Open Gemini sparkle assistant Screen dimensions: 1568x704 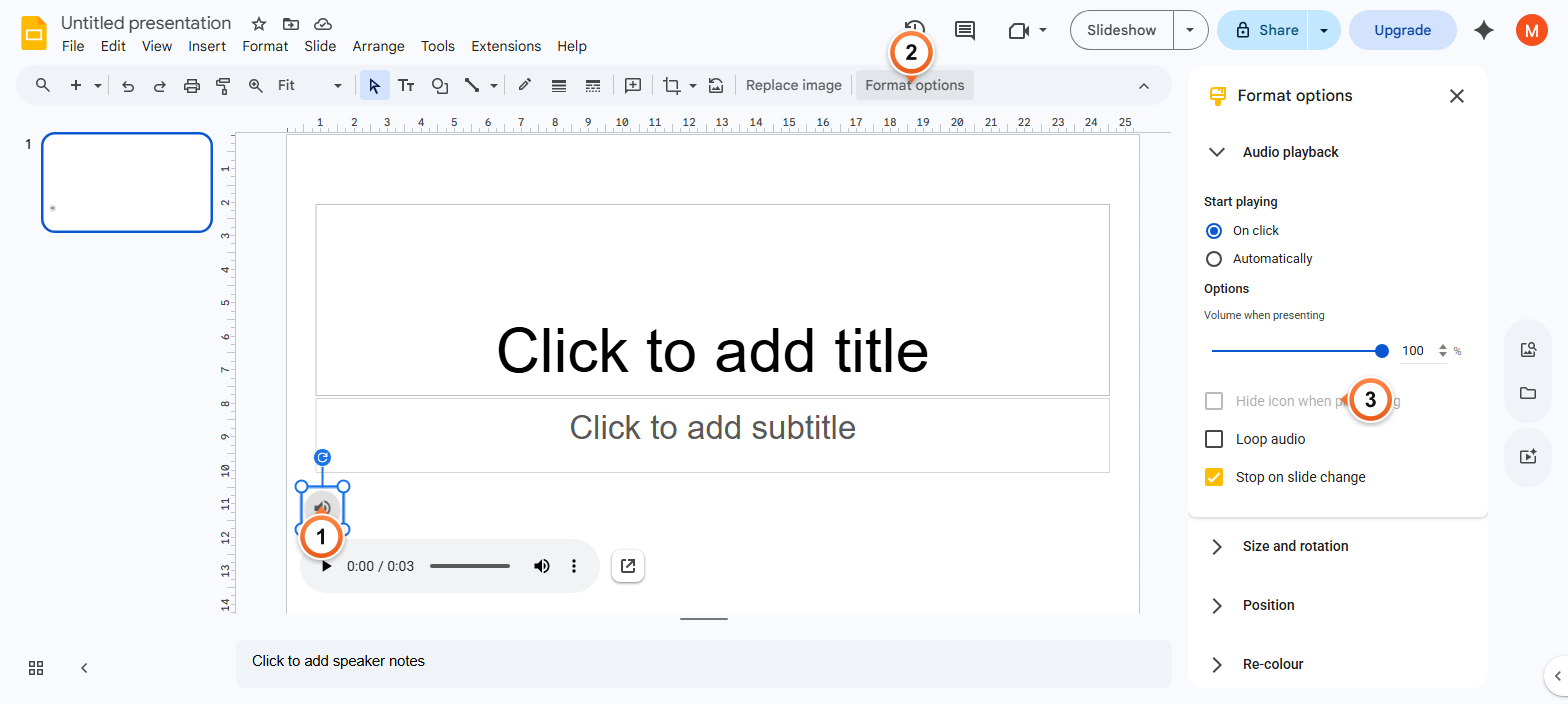(1484, 30)
